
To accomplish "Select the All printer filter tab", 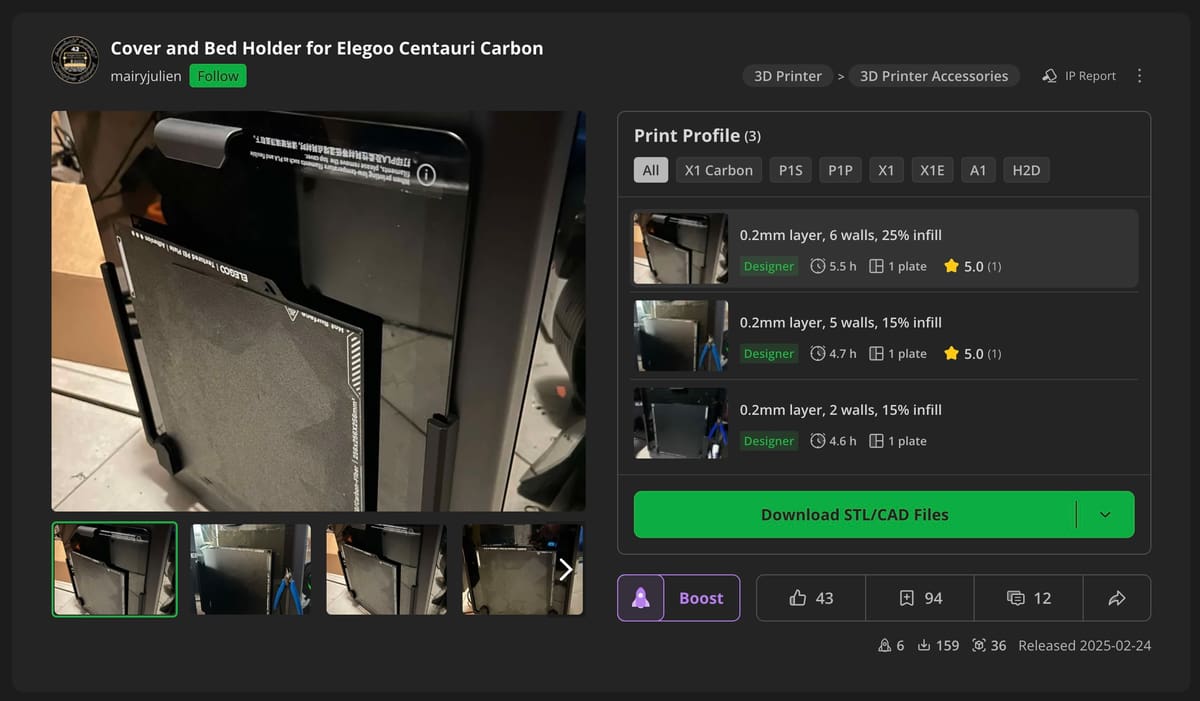I will 651,170.
